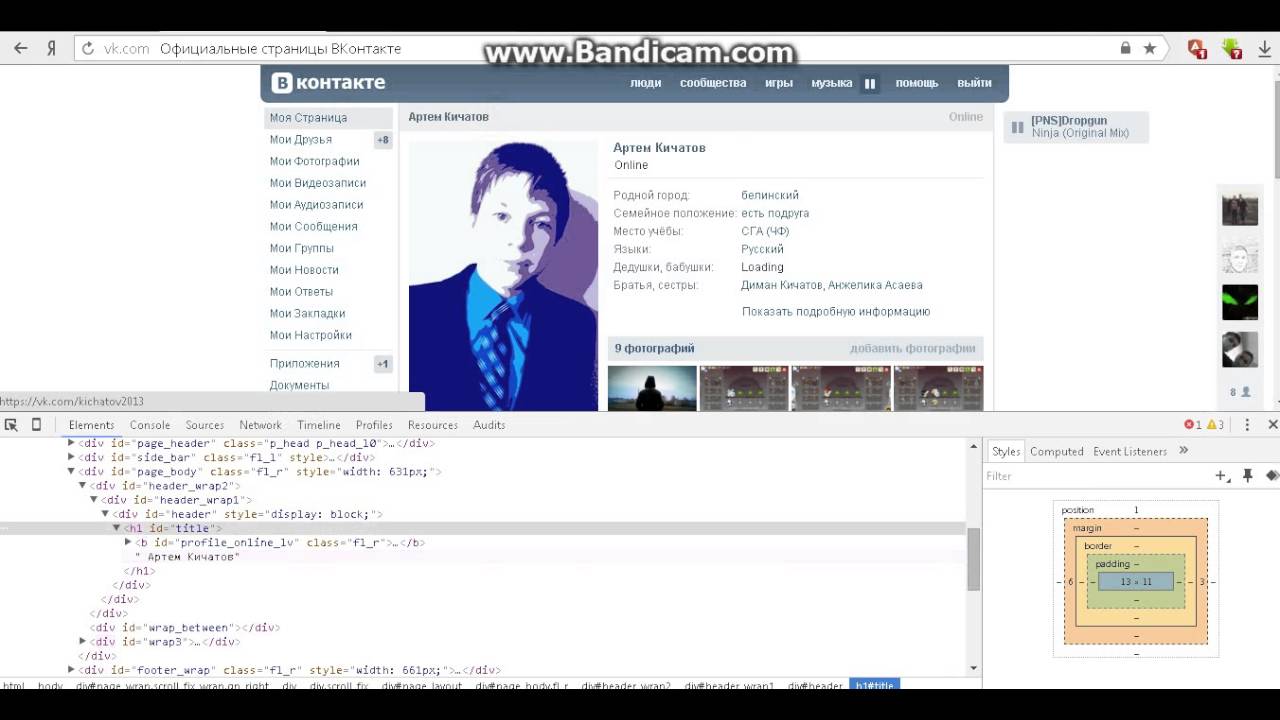Screen dimensions: 1280x720
Task: Toggle device mode mobile icon in DevTools
Action: (x=36, y=425)
